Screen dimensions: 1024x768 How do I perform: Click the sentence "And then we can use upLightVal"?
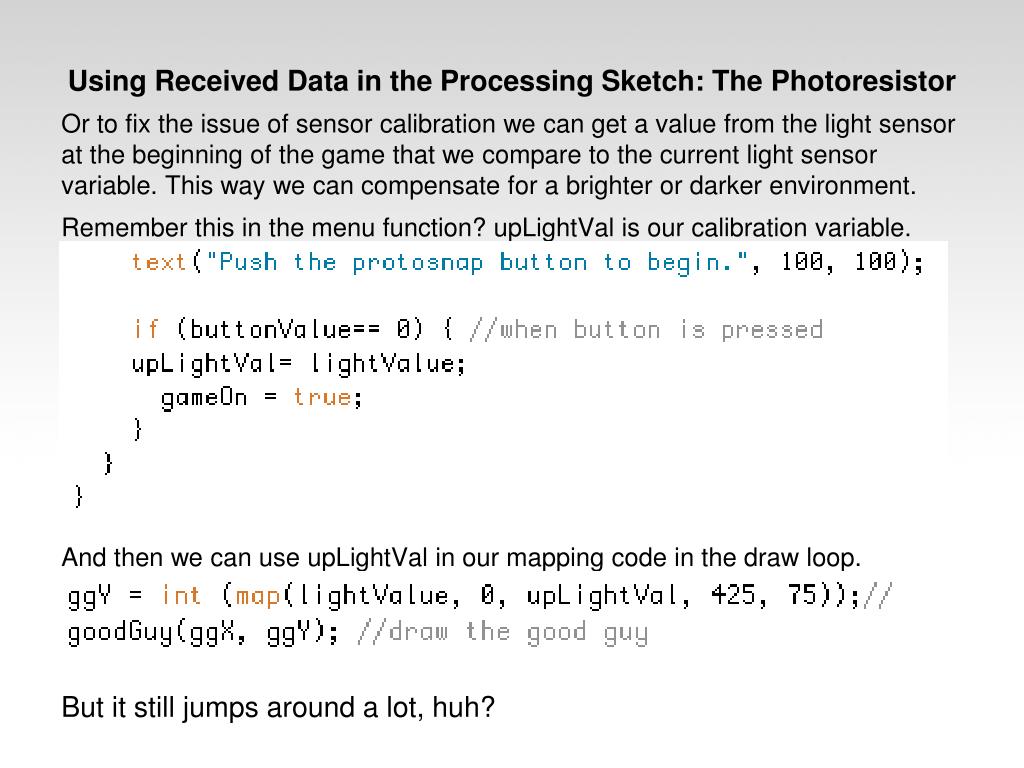tap(461, 557)
